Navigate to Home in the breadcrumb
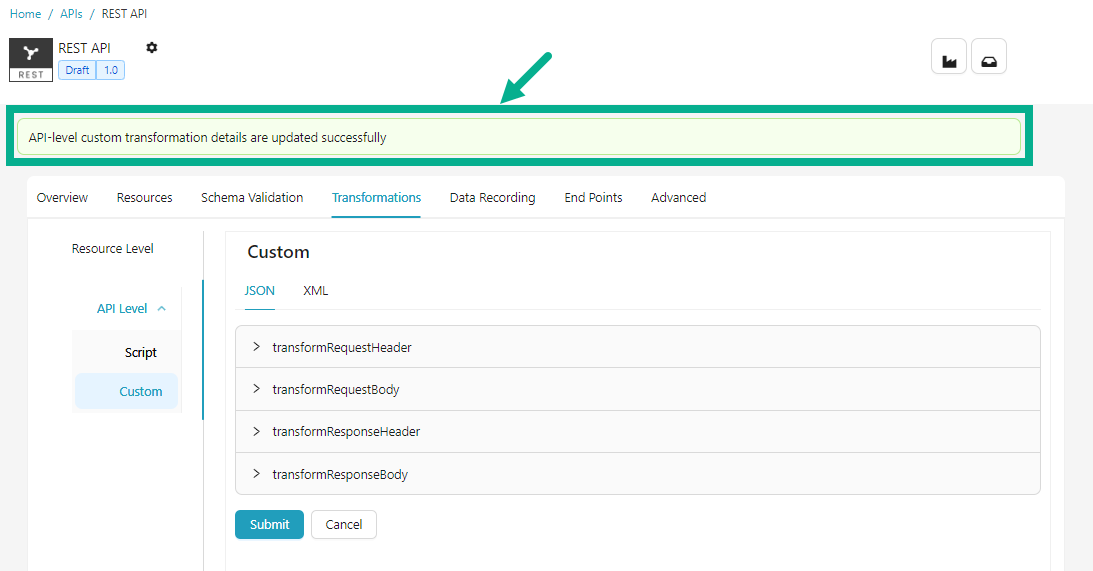This screenshot has height=571, width=1093. [26, 14]
